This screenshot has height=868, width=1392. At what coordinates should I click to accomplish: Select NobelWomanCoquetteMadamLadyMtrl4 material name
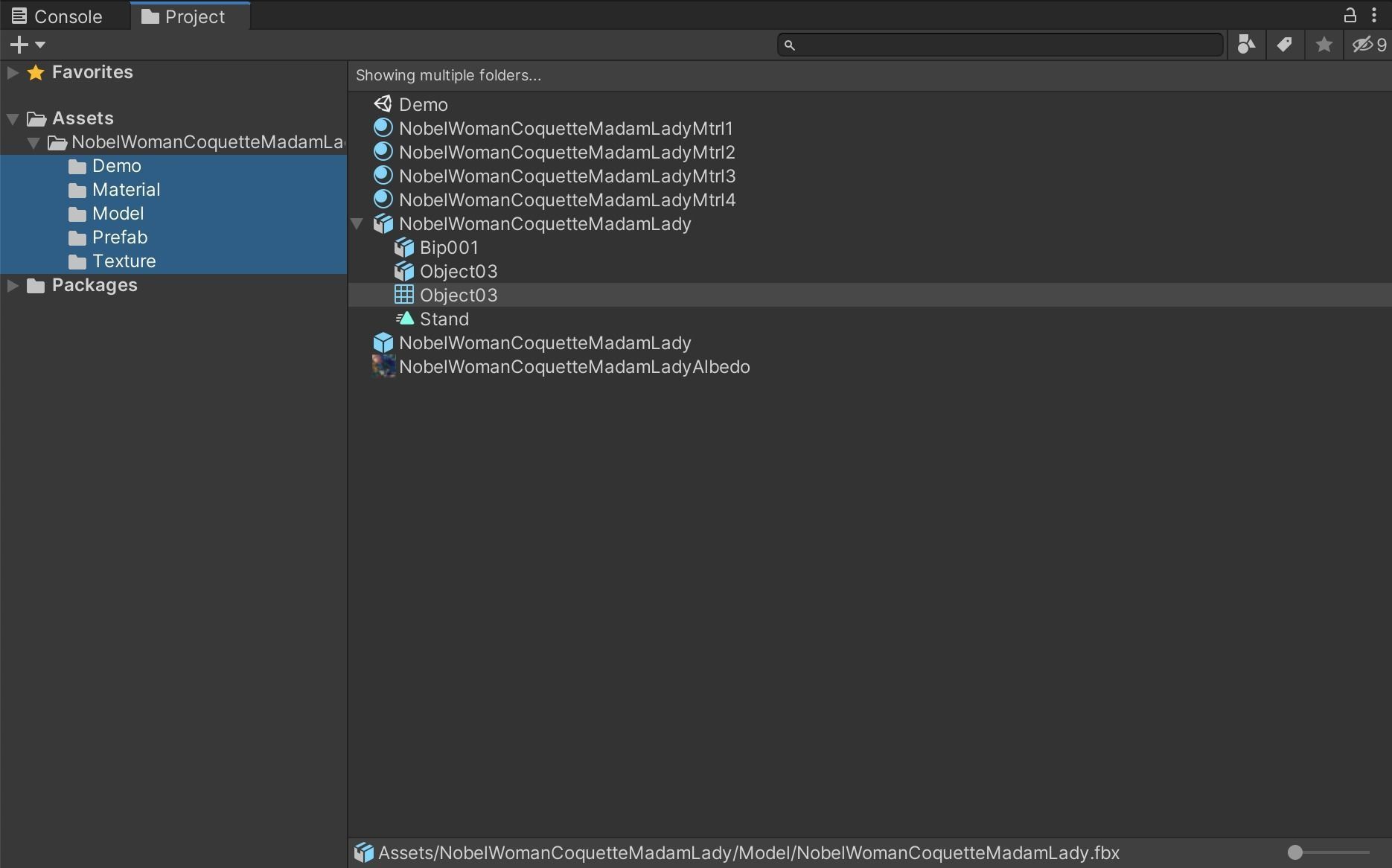[x=567, y=200]
